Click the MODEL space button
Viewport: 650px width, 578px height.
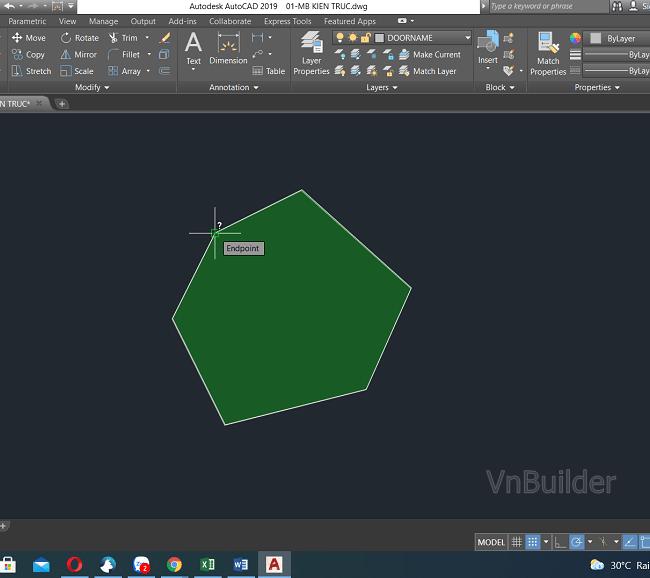pyautogui.click(x=491, y=542)
